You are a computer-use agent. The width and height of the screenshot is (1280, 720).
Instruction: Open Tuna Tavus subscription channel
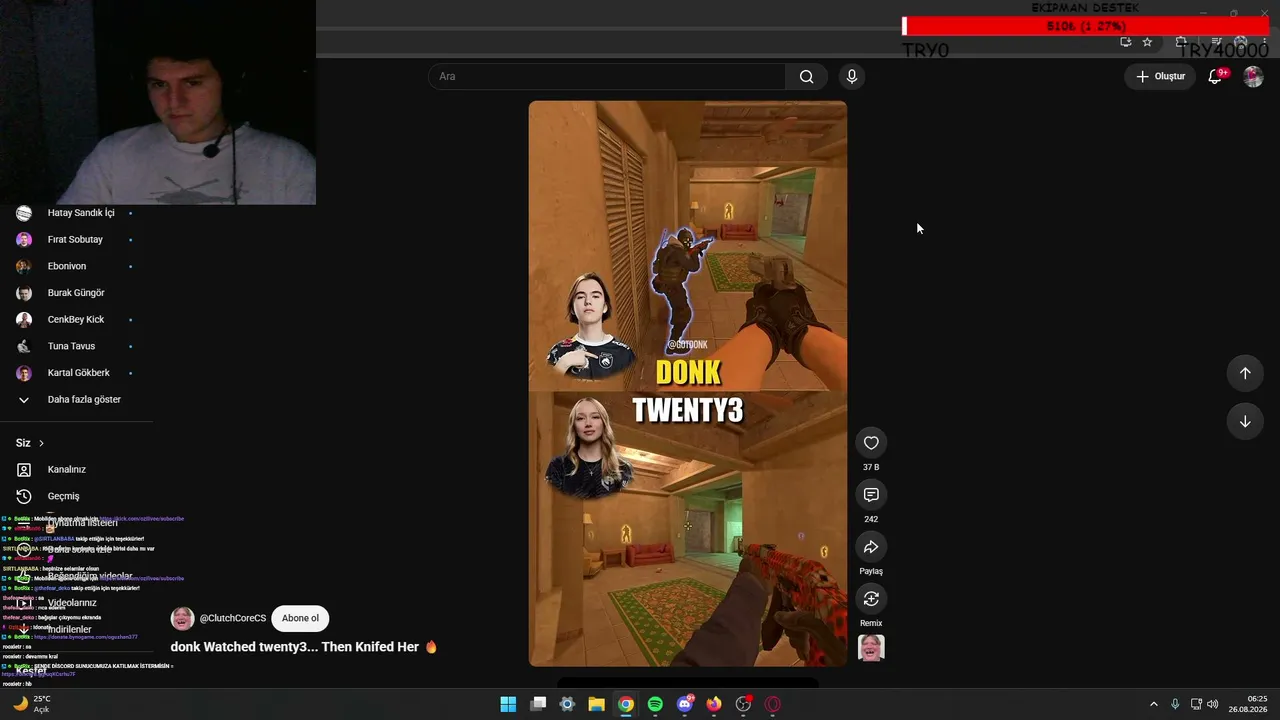76,346
